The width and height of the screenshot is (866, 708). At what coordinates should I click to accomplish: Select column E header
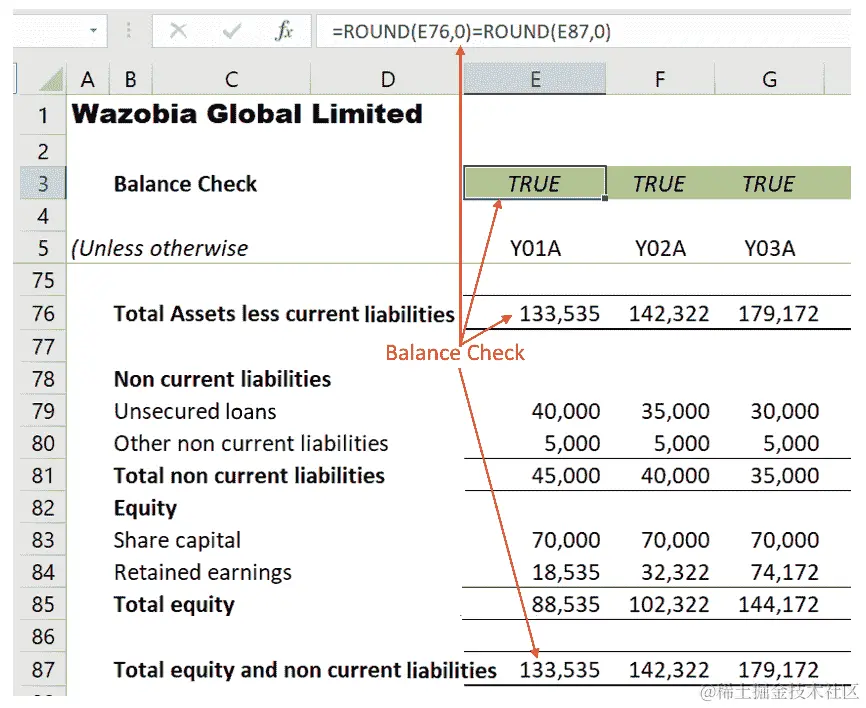click(535, 79)
